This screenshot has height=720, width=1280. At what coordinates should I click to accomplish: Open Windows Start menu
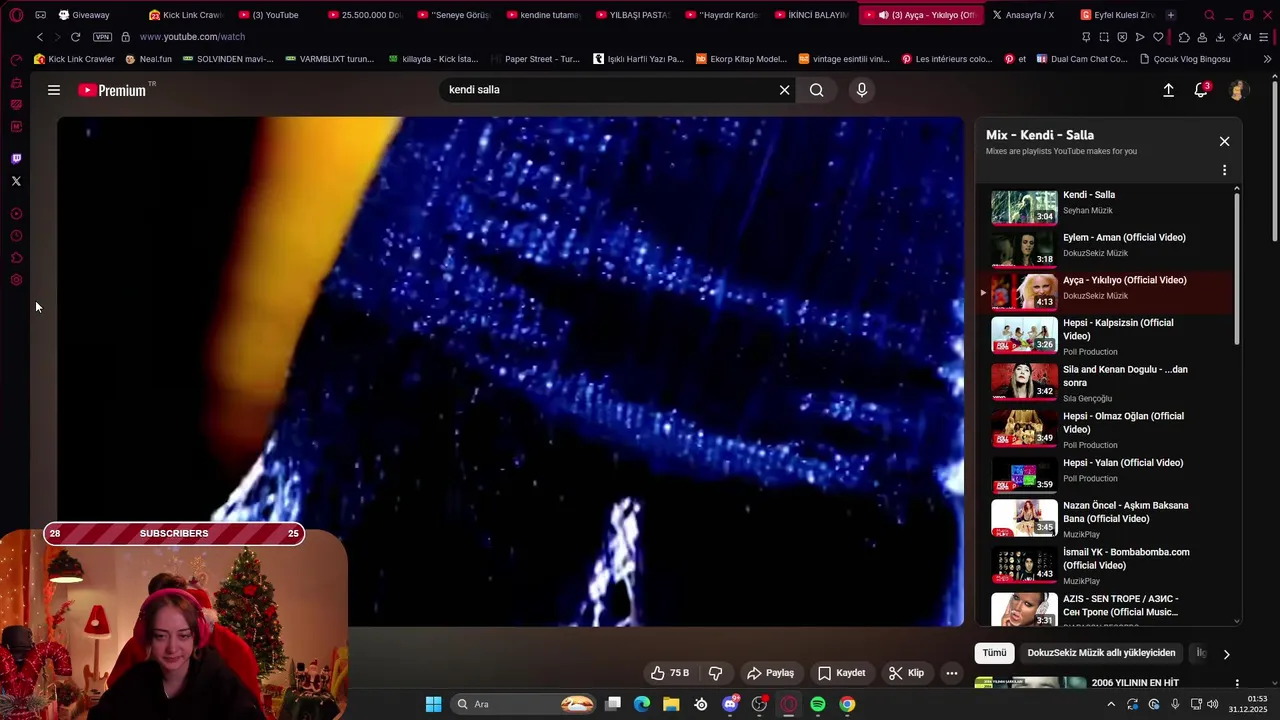pyautogui.click(x=433, y=704)
